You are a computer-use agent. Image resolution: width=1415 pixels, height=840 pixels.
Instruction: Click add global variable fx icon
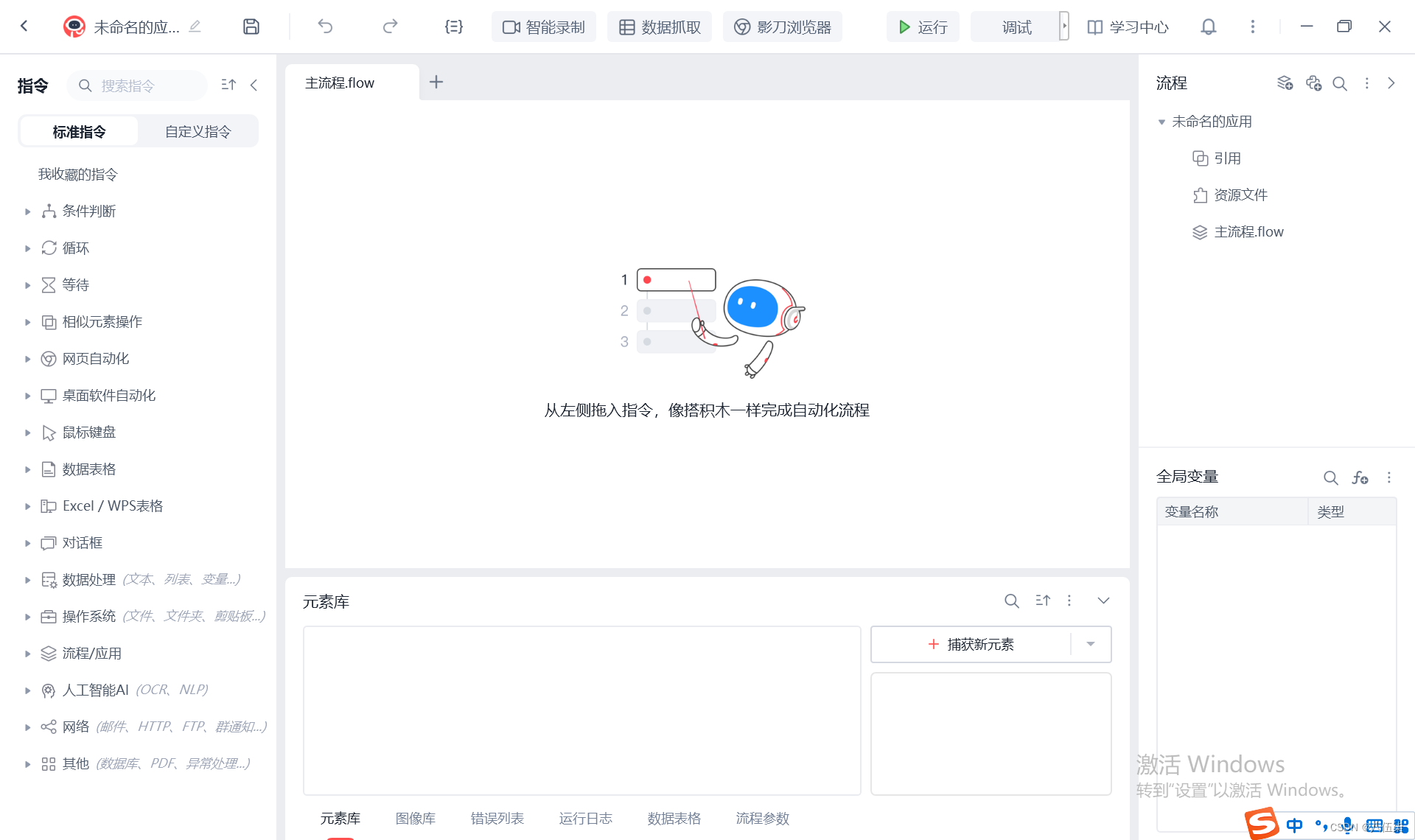(1360, 477)
